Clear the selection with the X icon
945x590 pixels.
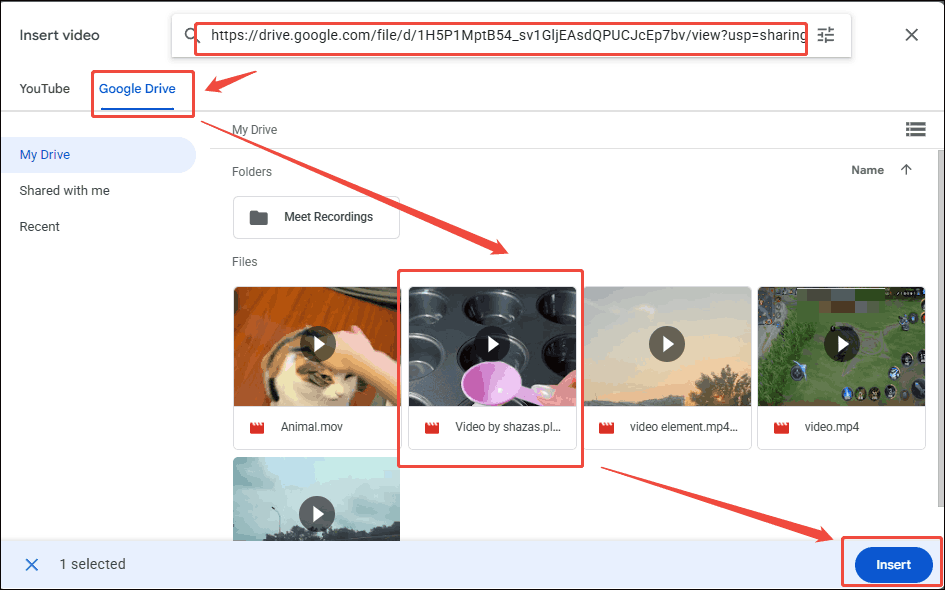pyautogui.click(x=32, y=565)
